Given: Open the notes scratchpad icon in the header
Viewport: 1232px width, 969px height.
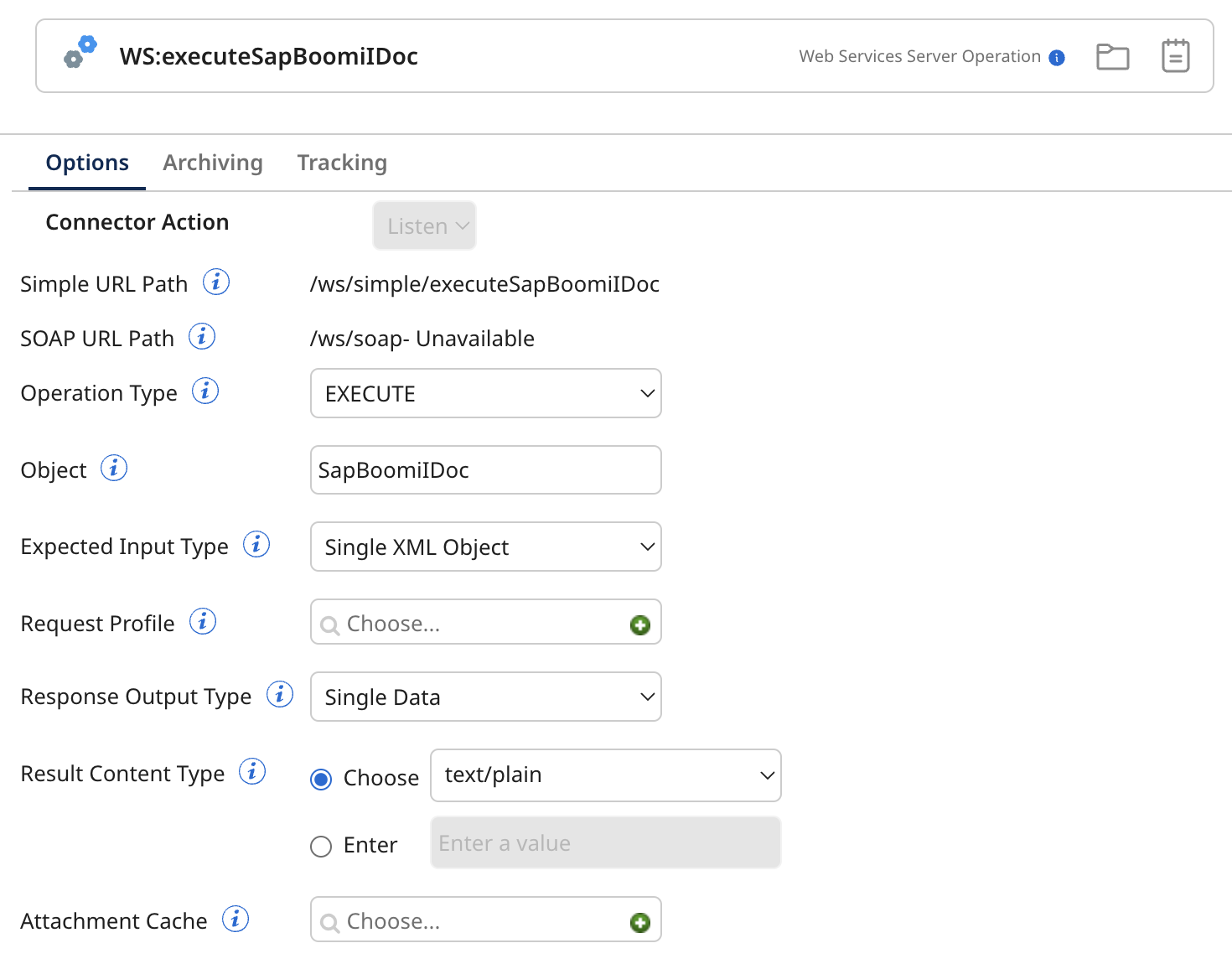Looking at the screenshot, I should point(1175,55).
